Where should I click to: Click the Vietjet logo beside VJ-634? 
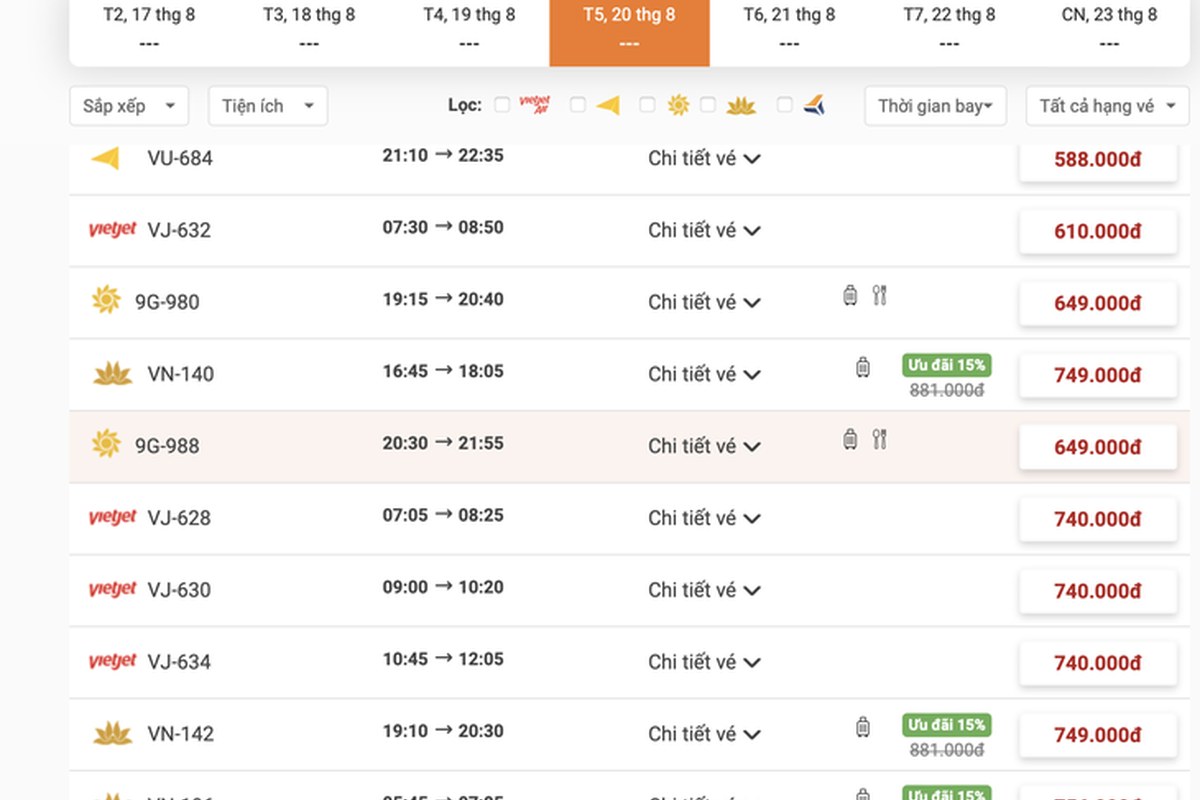112,662
